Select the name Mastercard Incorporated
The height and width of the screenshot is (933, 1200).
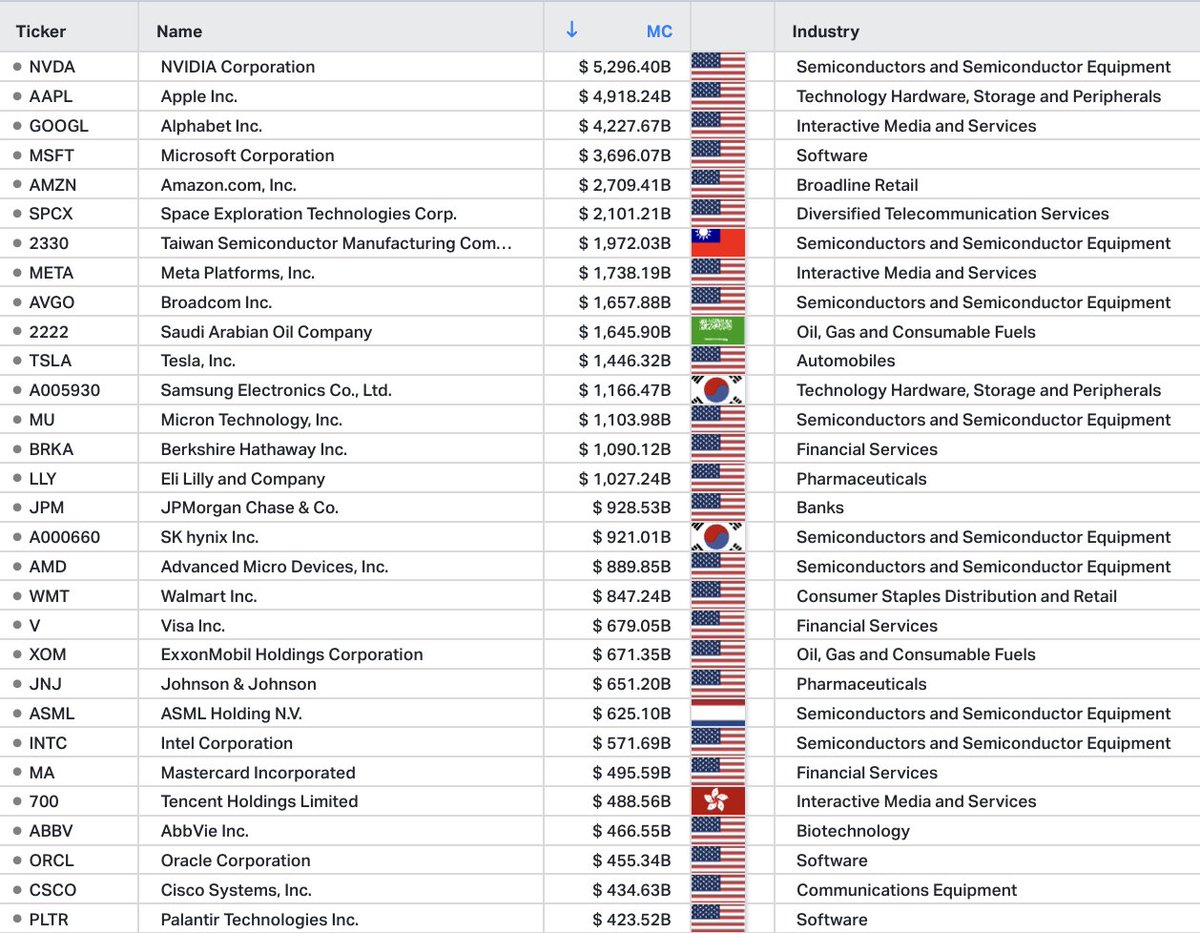[258, 772]
